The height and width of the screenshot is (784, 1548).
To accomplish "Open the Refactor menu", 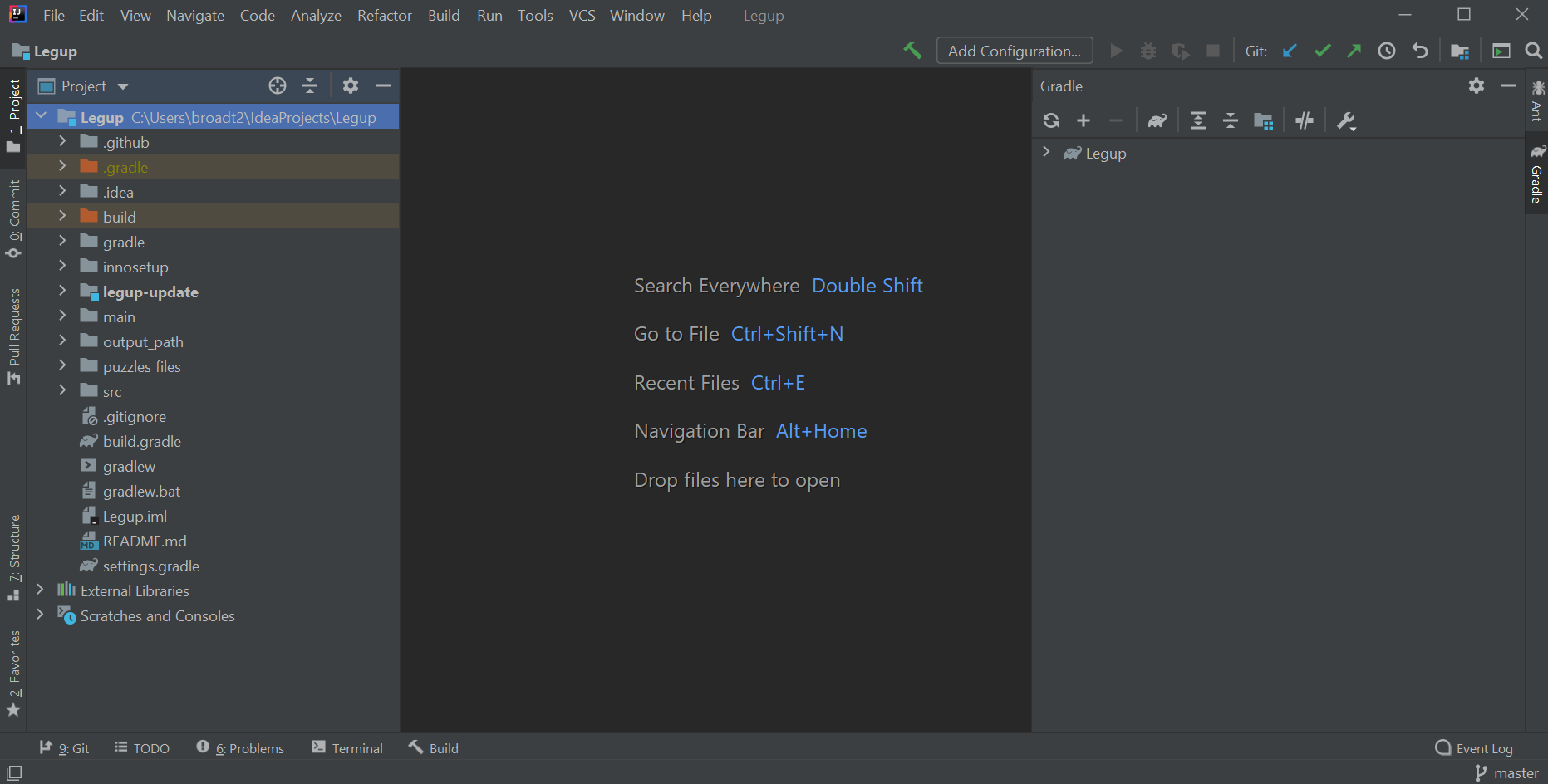I will pyautogui.click(x=385, y=16).
